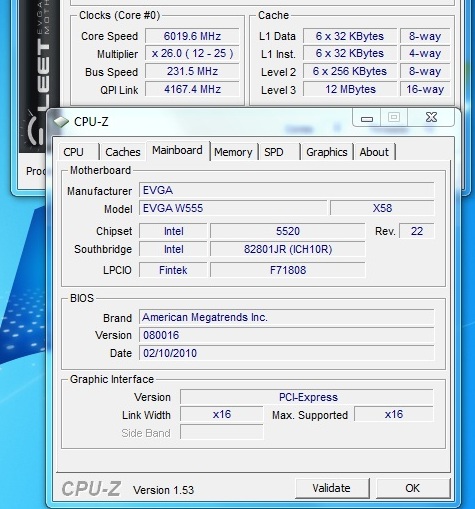
Task: Click the Validate button
Action: [x=332, y=488]
